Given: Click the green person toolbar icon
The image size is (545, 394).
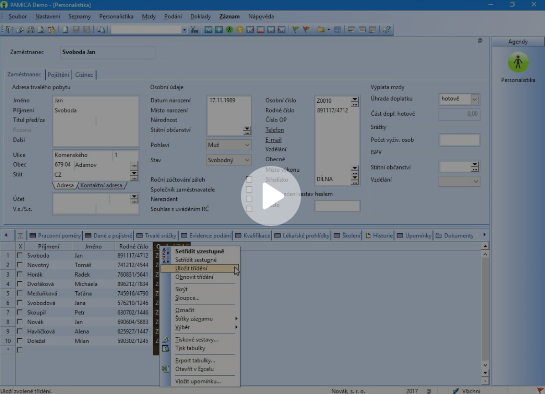Looking at the screenshot, I should 229,30.
